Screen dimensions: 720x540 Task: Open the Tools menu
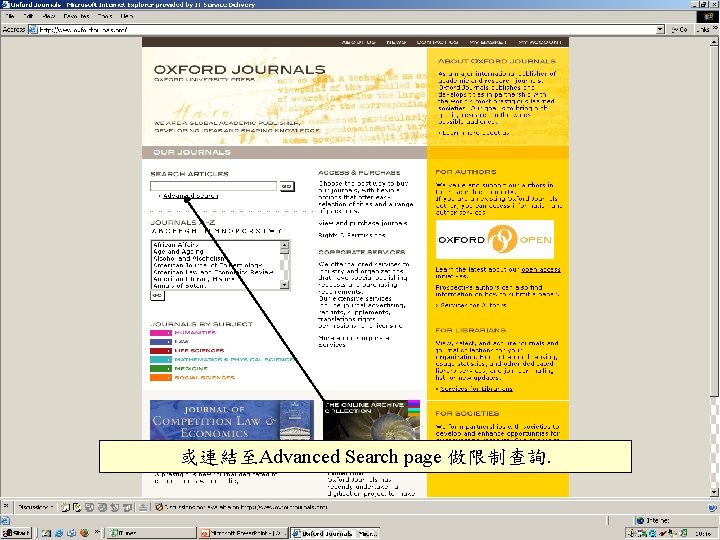point(105,16)
